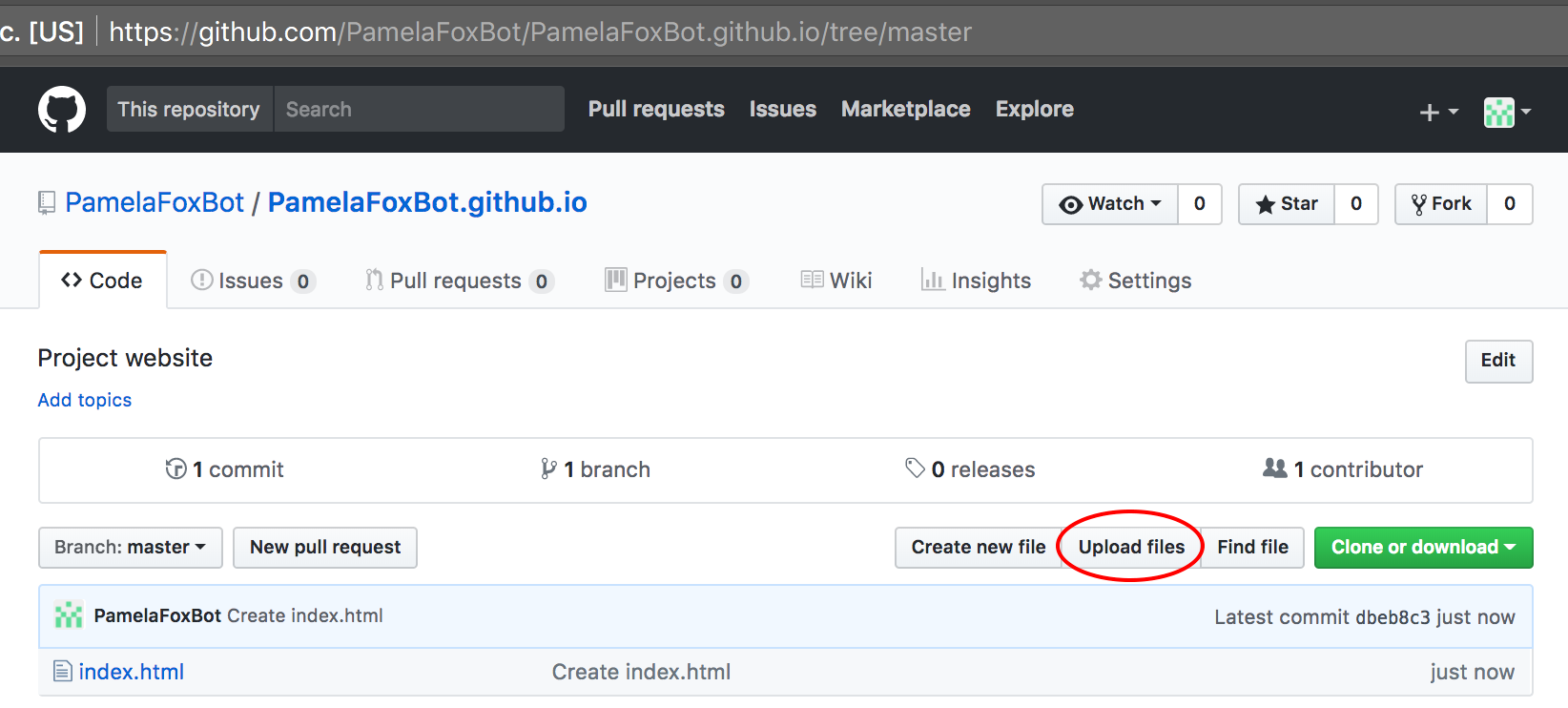Screen dimensions: 1568x708
Task: Click the stargazers count next to Star
Action: [x=1356, y=204]
